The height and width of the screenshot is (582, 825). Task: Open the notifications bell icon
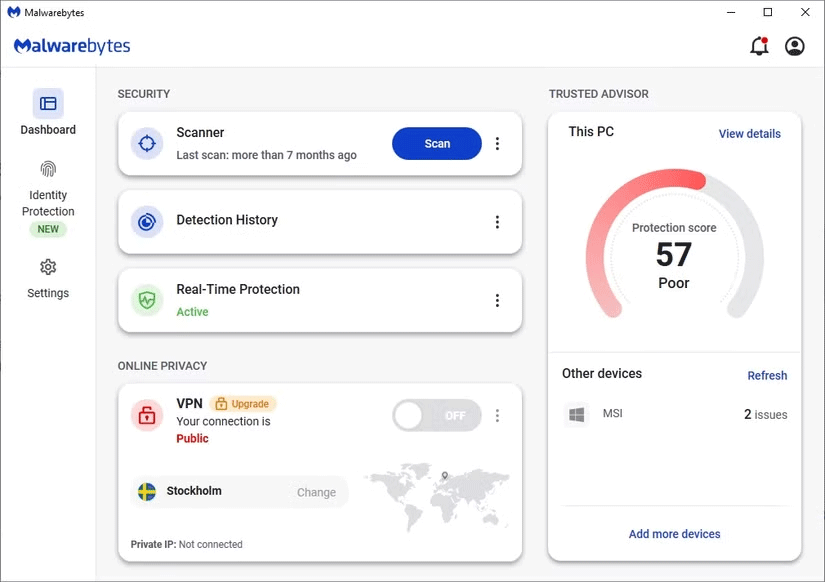pos(759,46)
